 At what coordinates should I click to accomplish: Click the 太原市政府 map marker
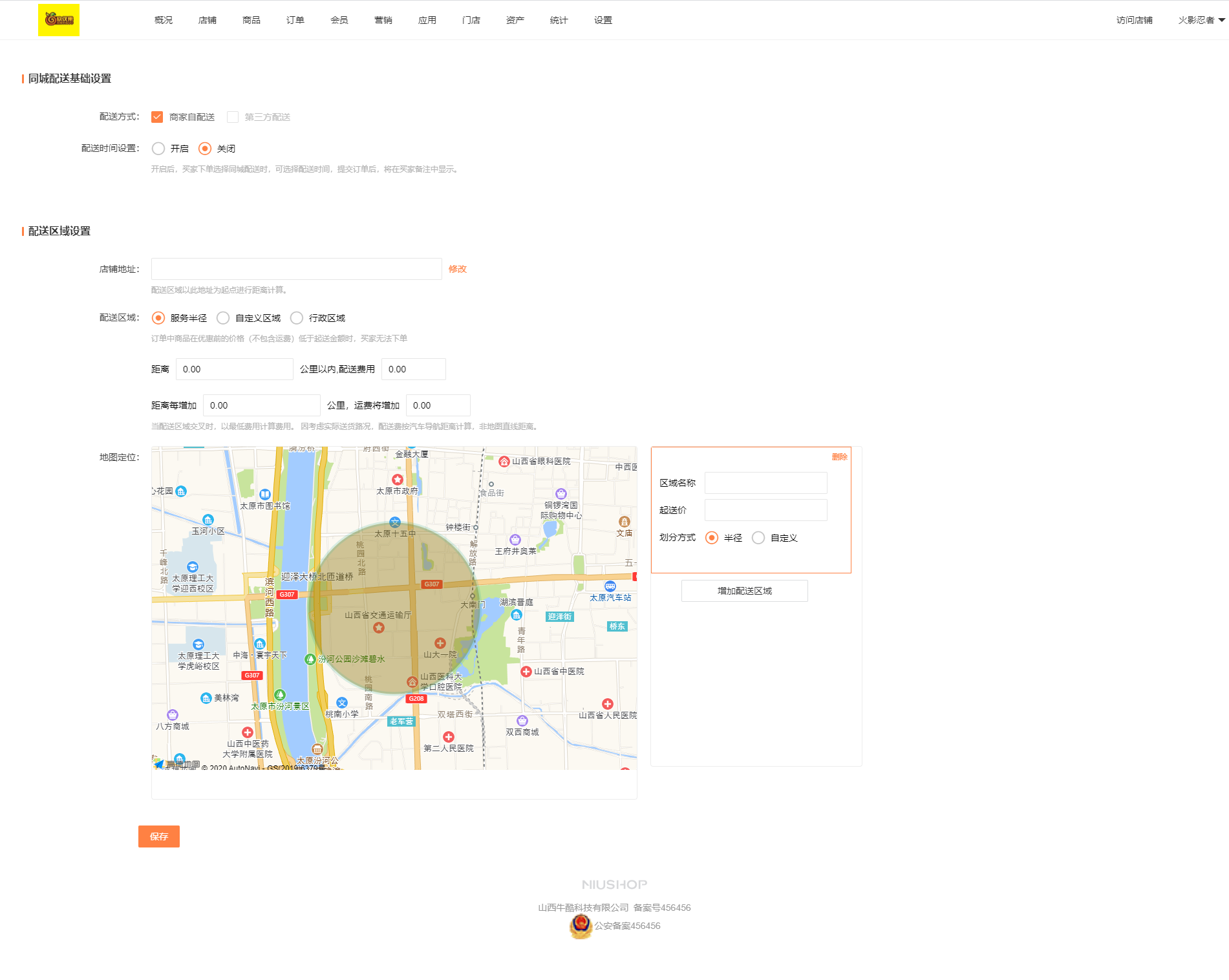[398, 480]
